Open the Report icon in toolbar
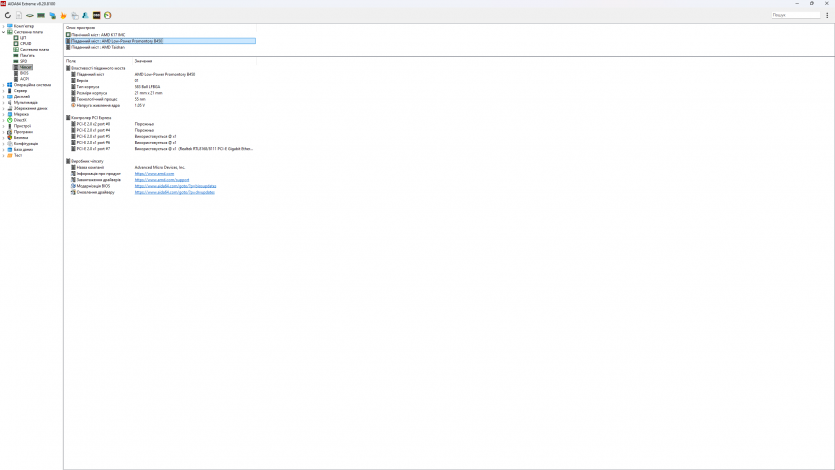This screenshot has height=470, width=835. (x=19, y=15)
